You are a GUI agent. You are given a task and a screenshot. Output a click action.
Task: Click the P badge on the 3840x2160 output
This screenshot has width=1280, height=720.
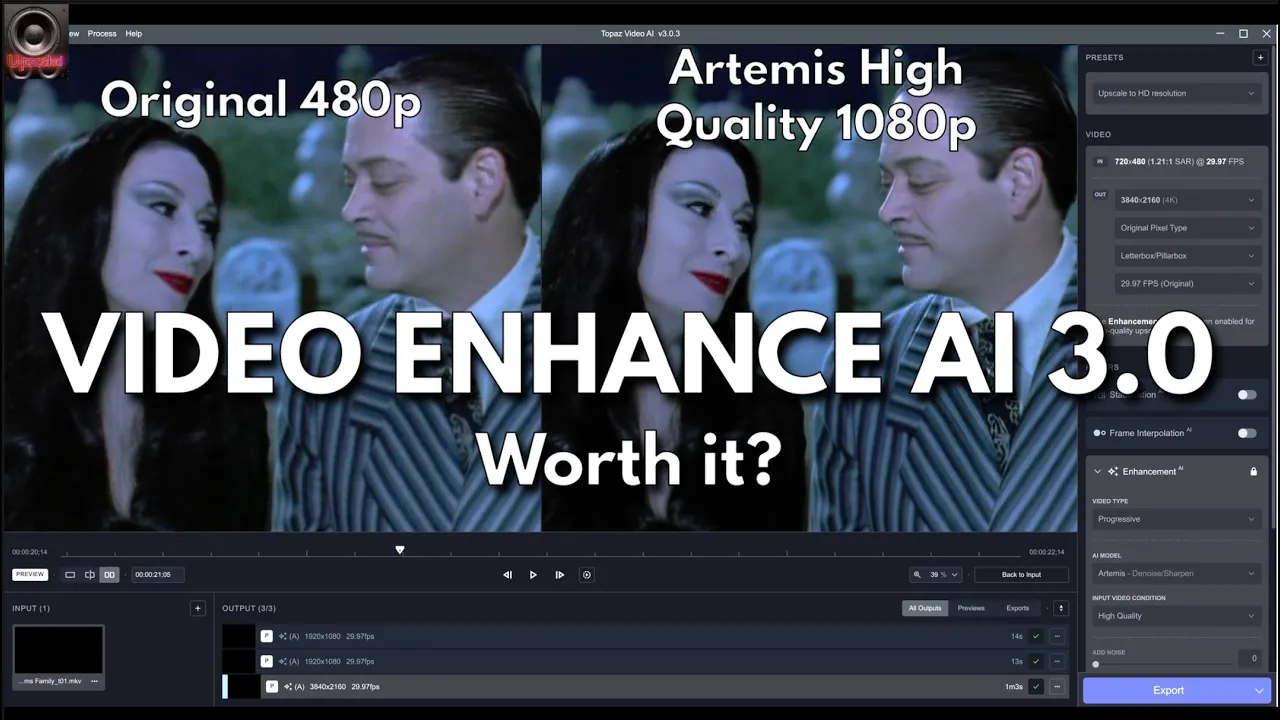tap(272, 687)
